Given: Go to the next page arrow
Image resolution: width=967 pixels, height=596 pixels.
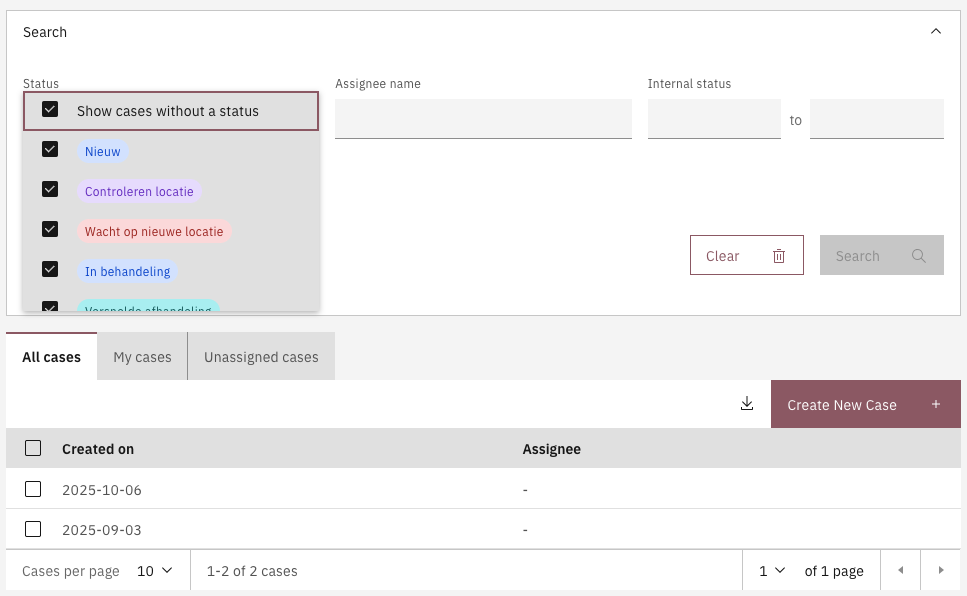Looking at the screenshot, I should click(x=940, y=571).
